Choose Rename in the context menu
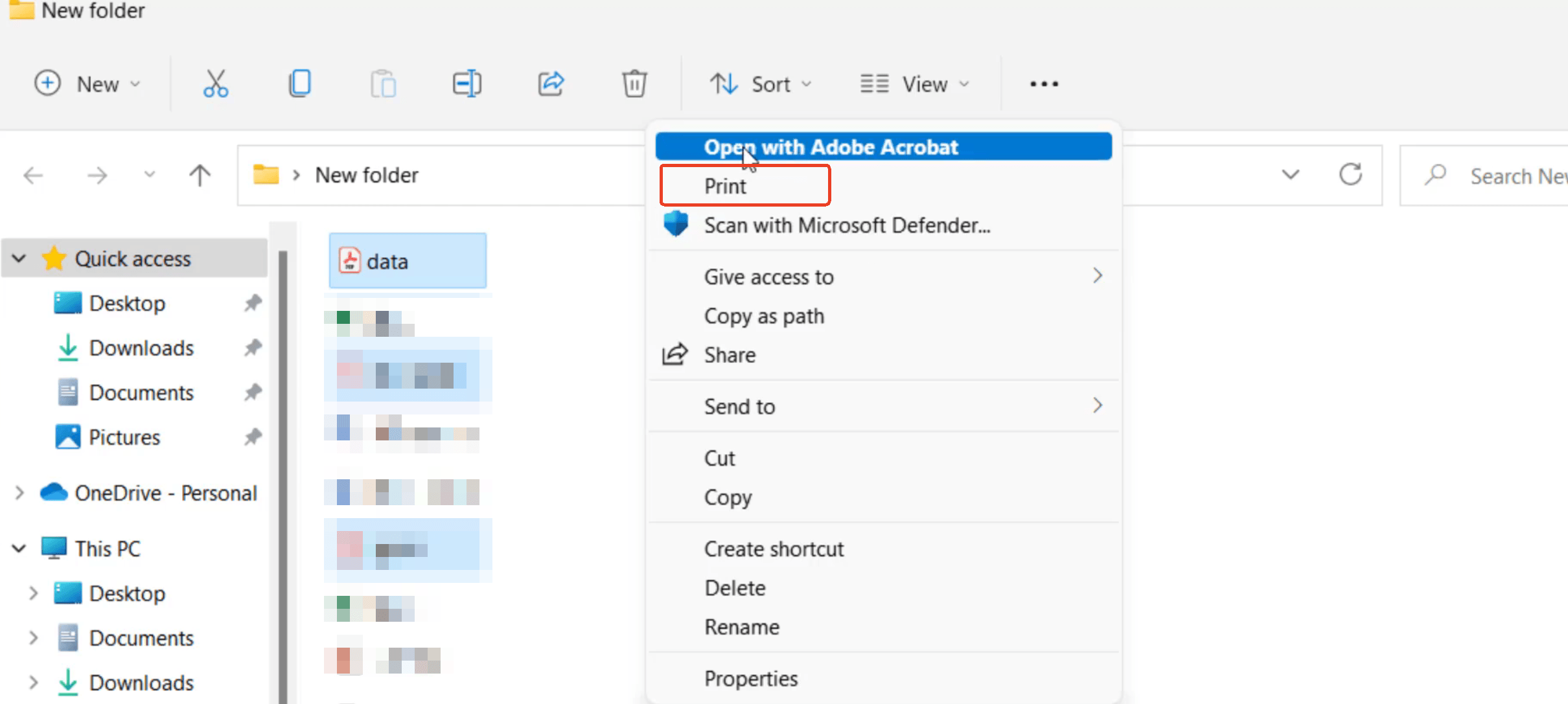Image resolution: width=1568 pixels, height=704 pixels. (884, 626)
